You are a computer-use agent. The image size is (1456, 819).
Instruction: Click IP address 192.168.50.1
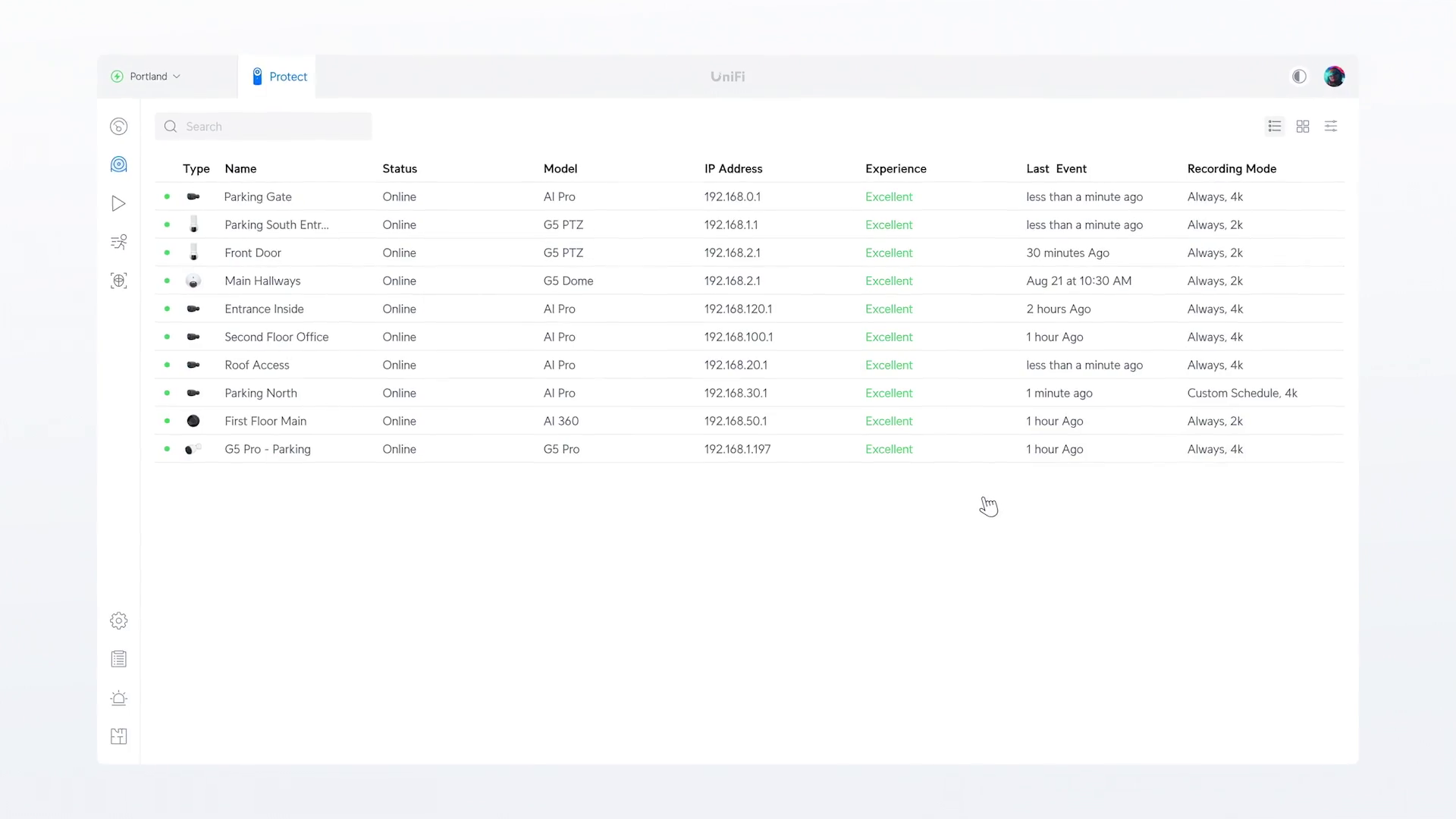click(736, 421)
